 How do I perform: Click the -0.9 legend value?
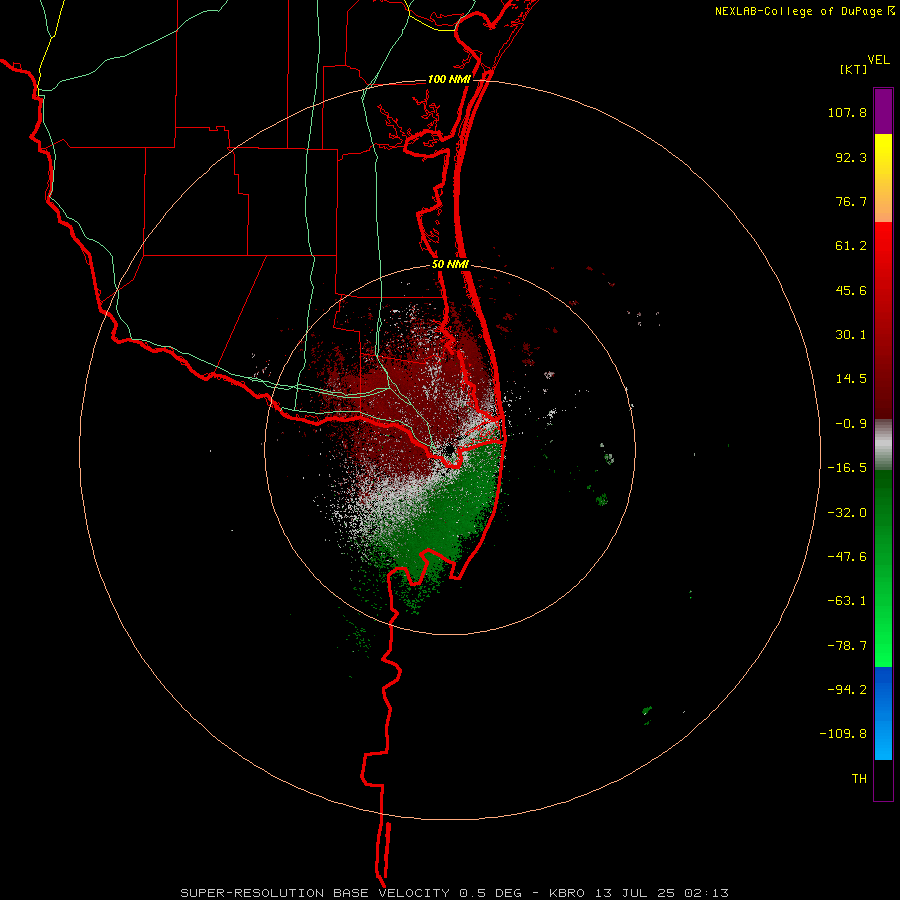(x=851, y=424)
